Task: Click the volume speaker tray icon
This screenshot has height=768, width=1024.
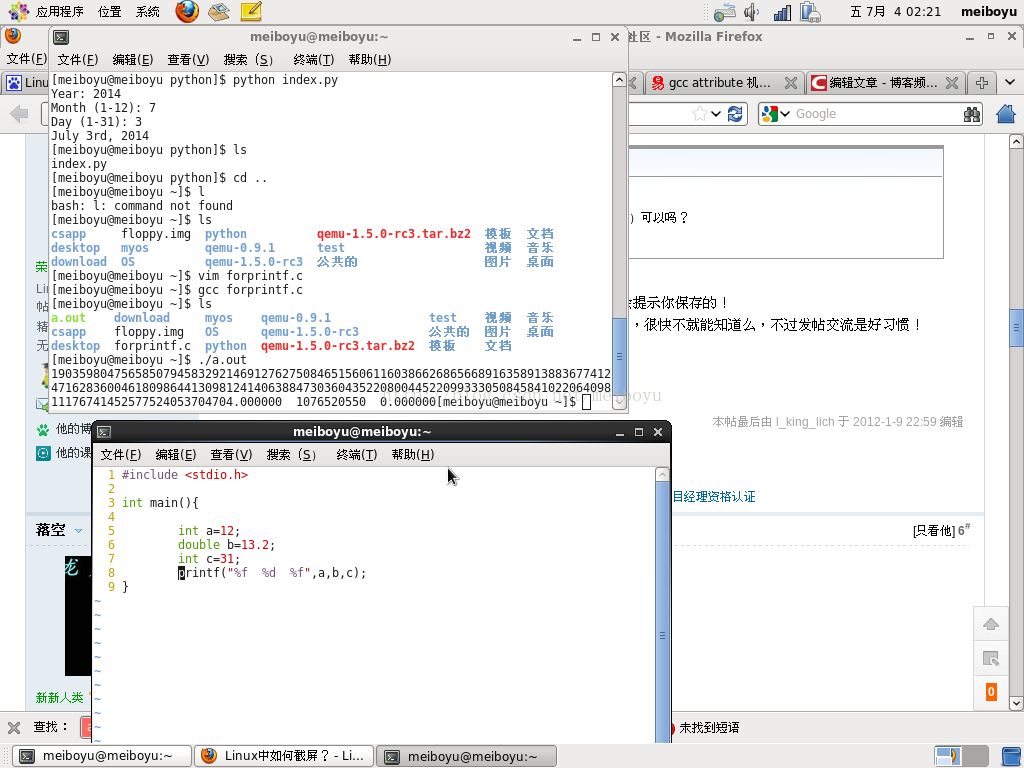Action: (752, 12)
